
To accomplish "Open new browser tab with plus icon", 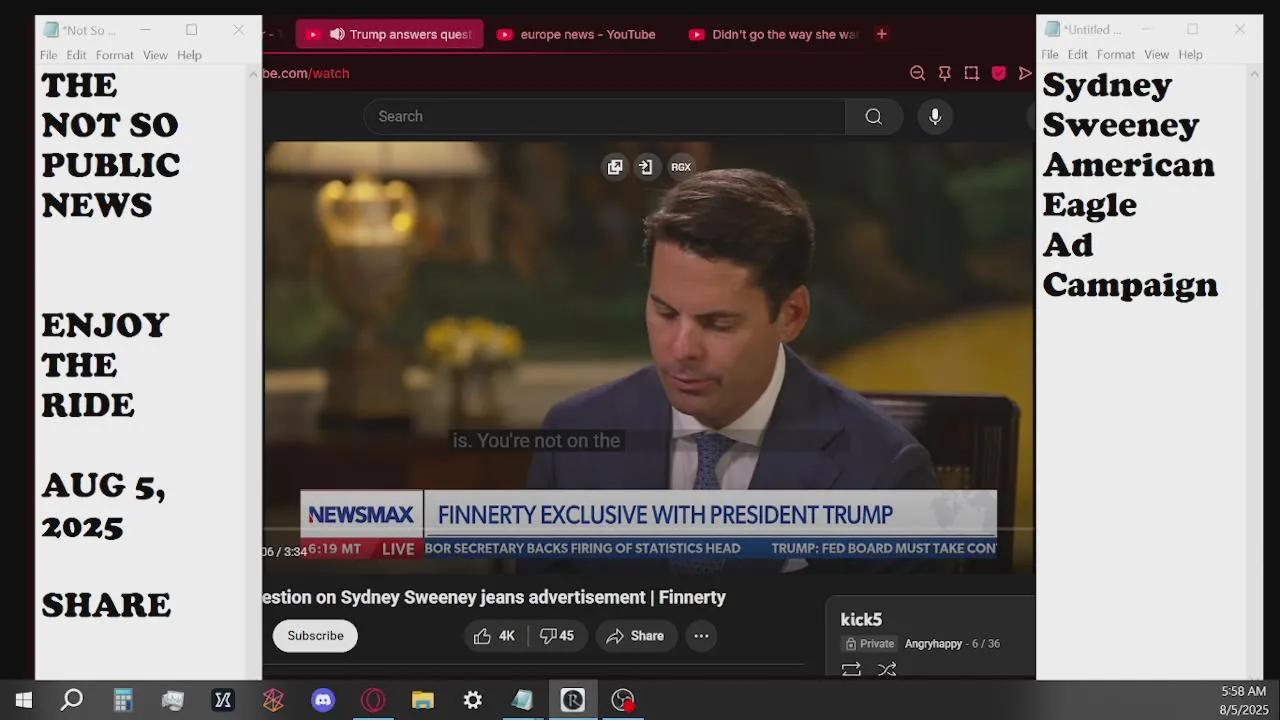I will click(x=881, y=34).
